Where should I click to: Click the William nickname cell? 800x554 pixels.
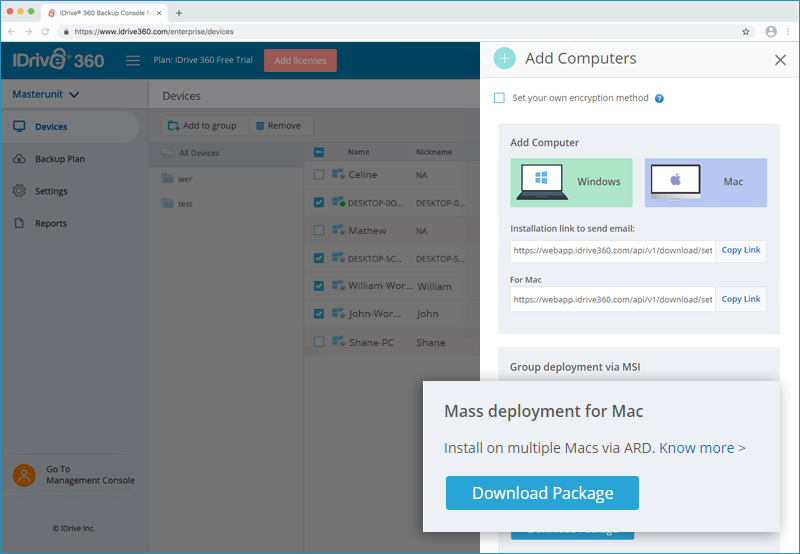434,286
